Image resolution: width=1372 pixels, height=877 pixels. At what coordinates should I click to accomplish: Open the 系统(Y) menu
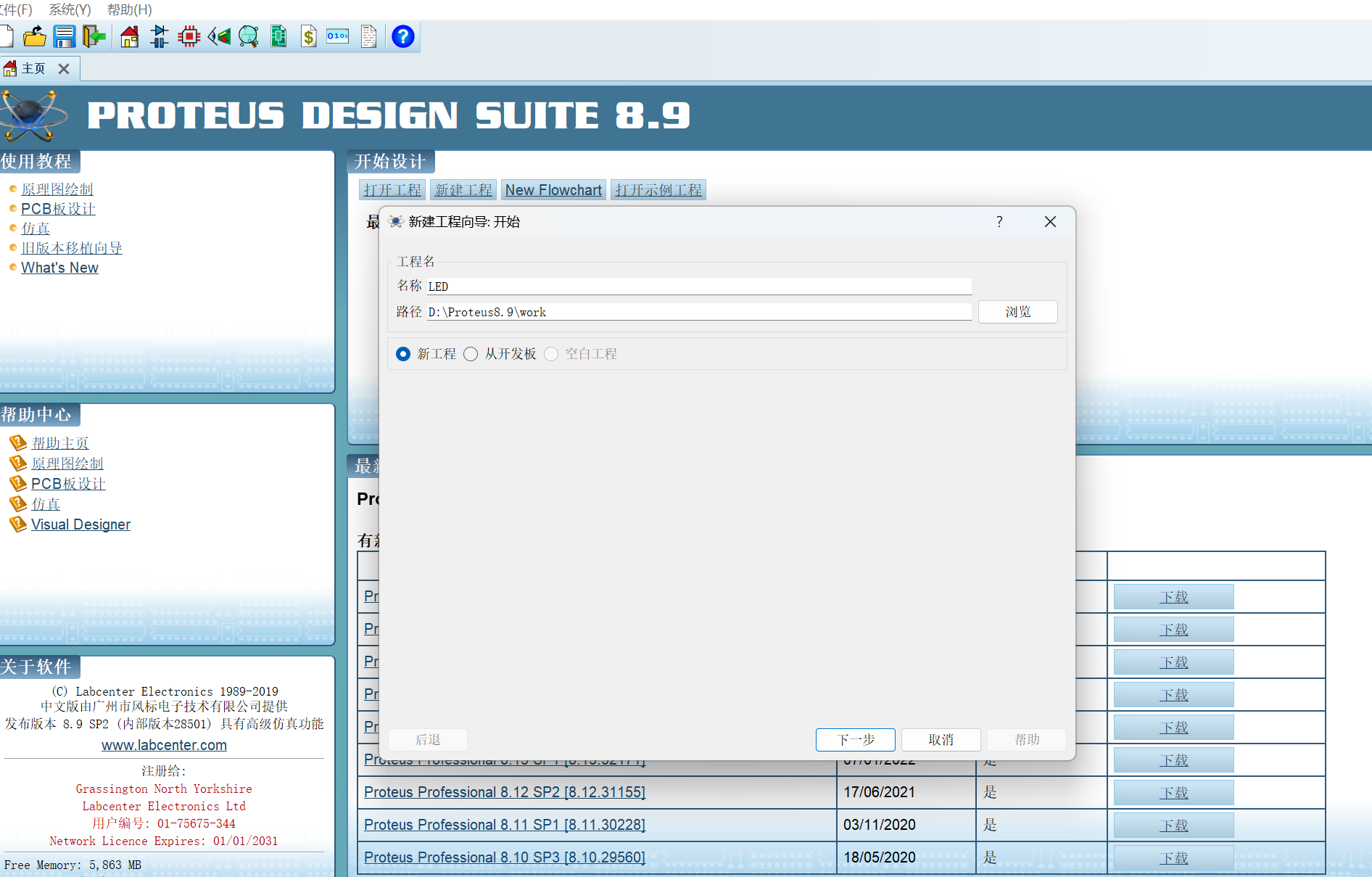pos(70,9)
